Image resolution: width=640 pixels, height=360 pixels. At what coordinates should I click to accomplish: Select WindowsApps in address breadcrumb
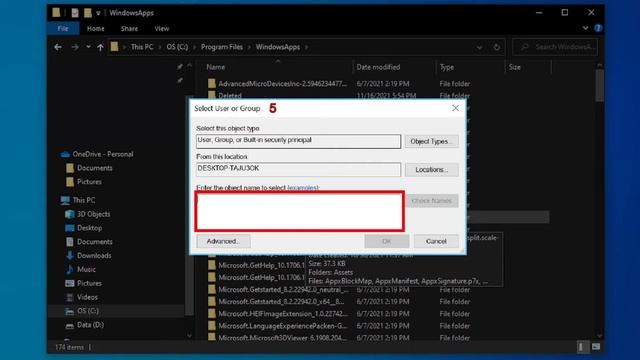coord(278,47)
